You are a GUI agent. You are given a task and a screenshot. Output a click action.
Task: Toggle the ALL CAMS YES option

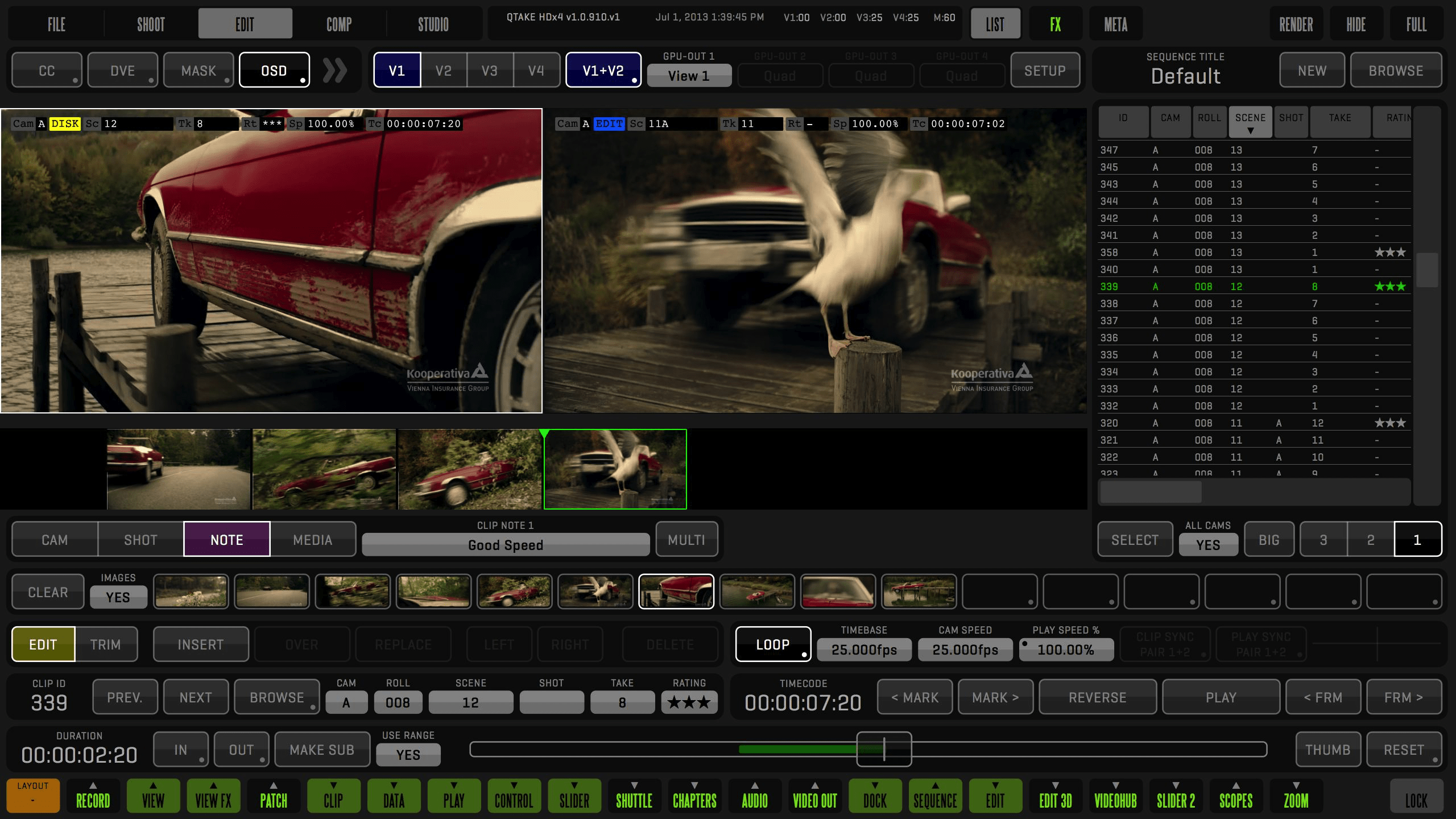tap(1207, 544)
